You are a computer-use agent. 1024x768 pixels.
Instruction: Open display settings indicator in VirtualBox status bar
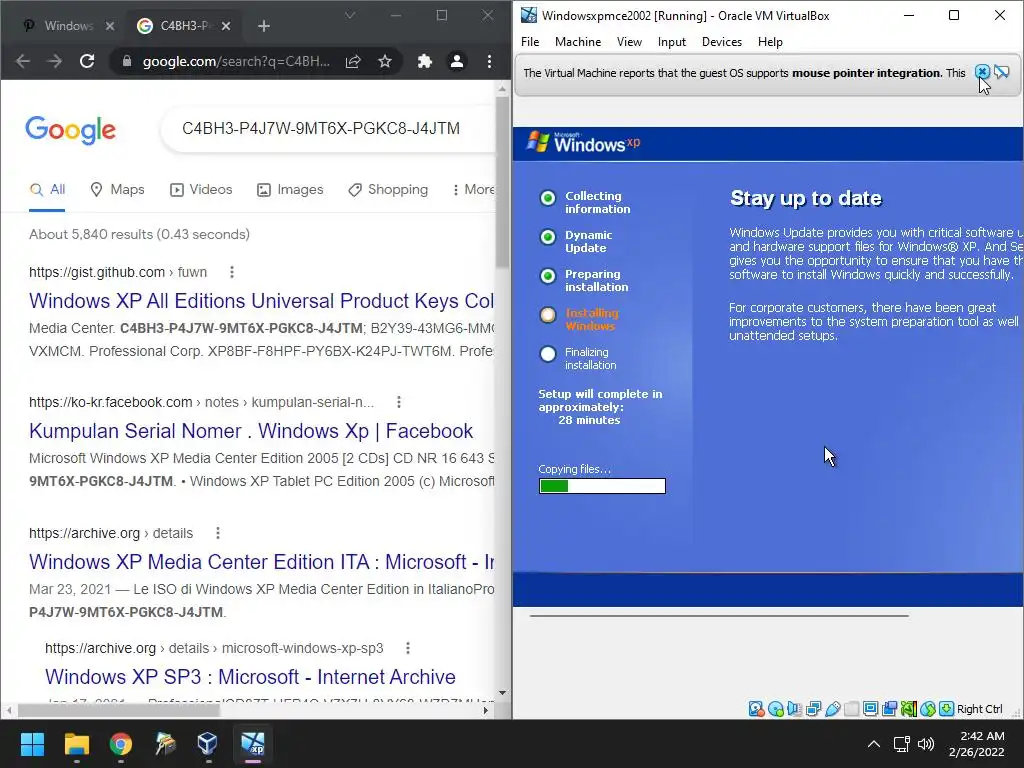click(x=871, y=709)
